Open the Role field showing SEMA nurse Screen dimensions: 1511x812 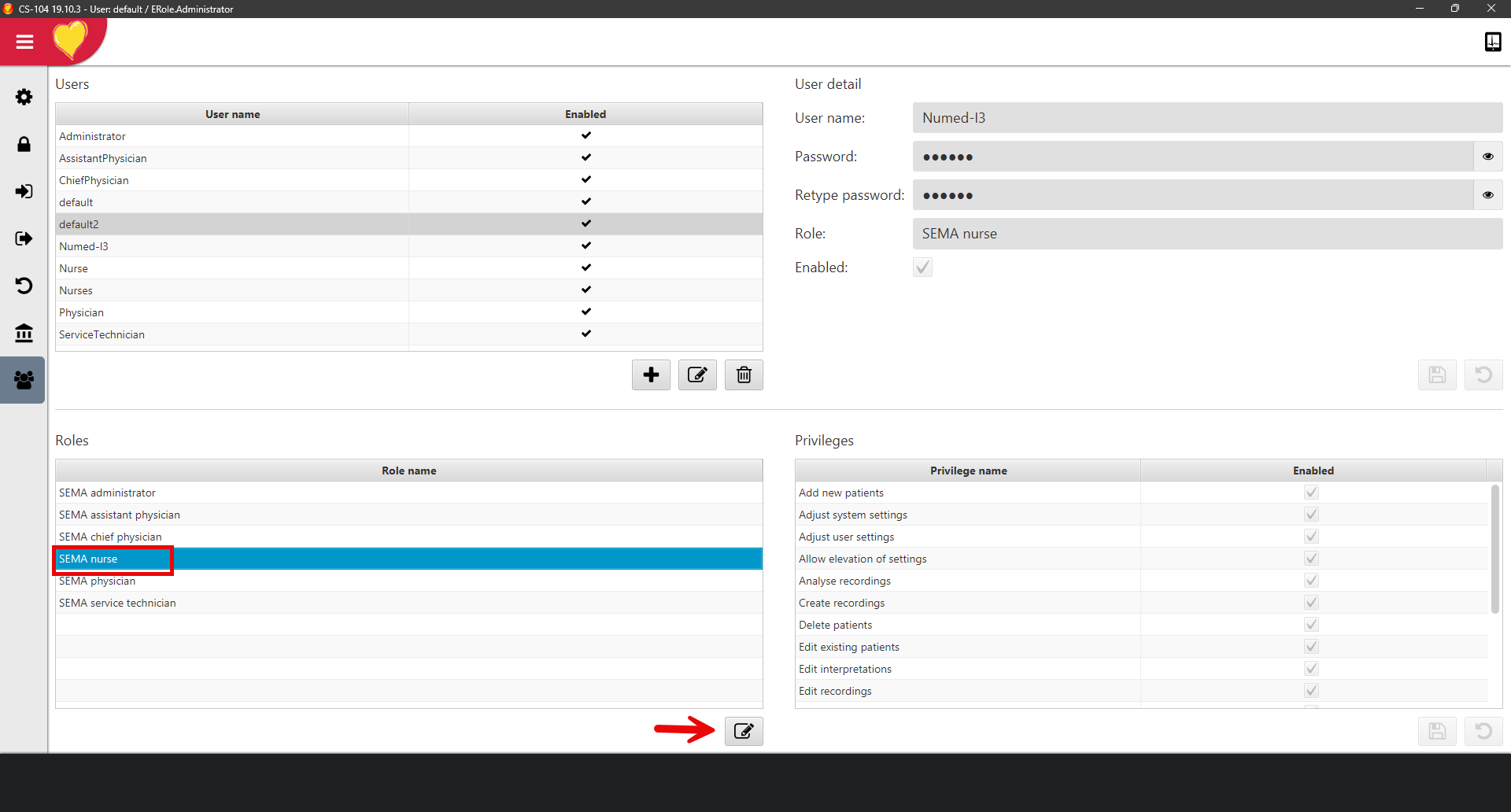1207,234
